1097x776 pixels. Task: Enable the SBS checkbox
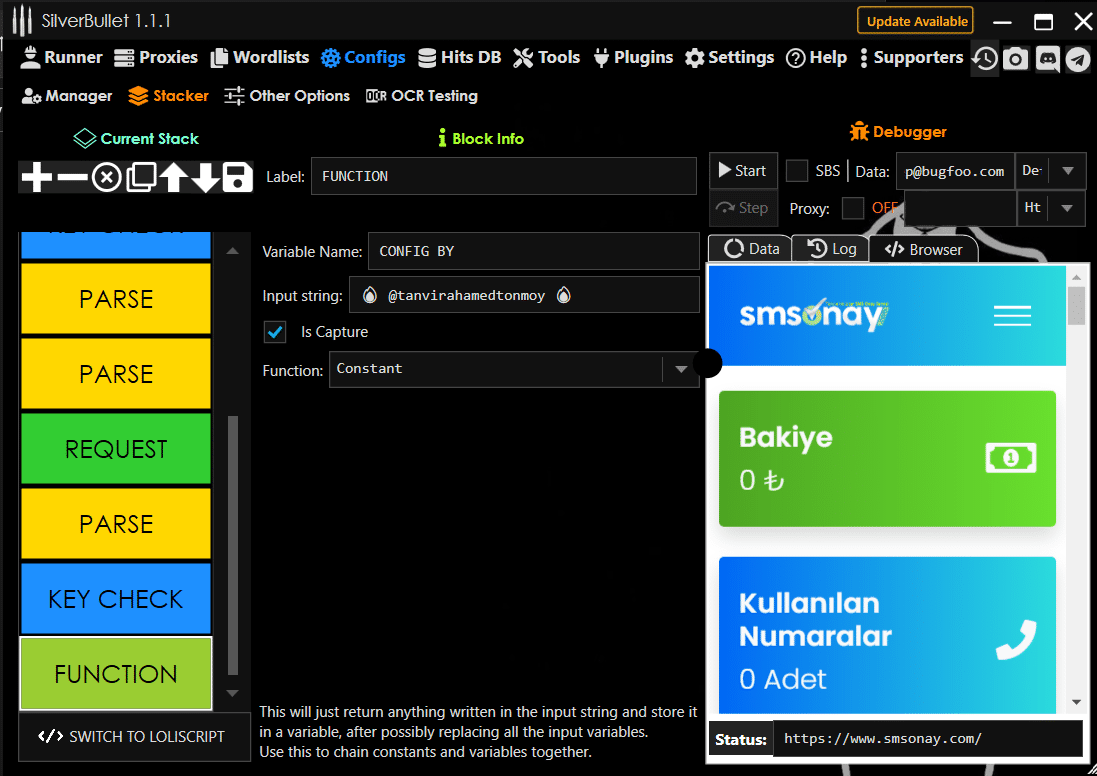(797, 171)
